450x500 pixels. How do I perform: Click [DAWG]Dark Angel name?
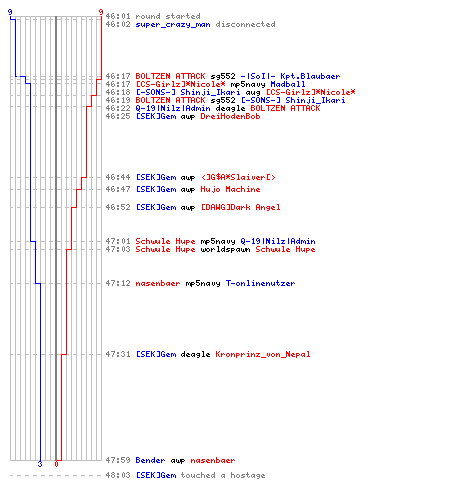point(240,207)
